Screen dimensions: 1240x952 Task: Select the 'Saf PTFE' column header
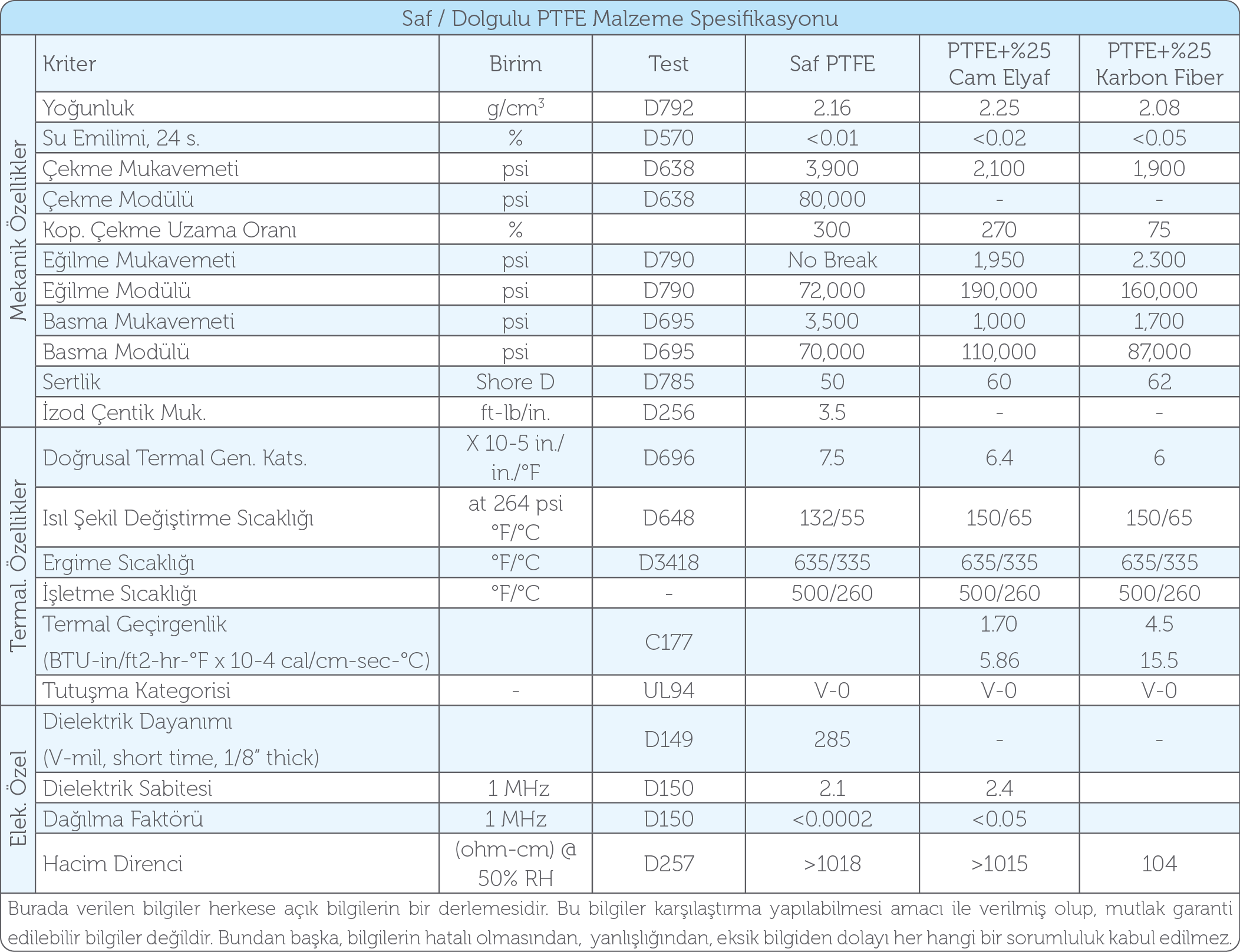tap(832, 64)
